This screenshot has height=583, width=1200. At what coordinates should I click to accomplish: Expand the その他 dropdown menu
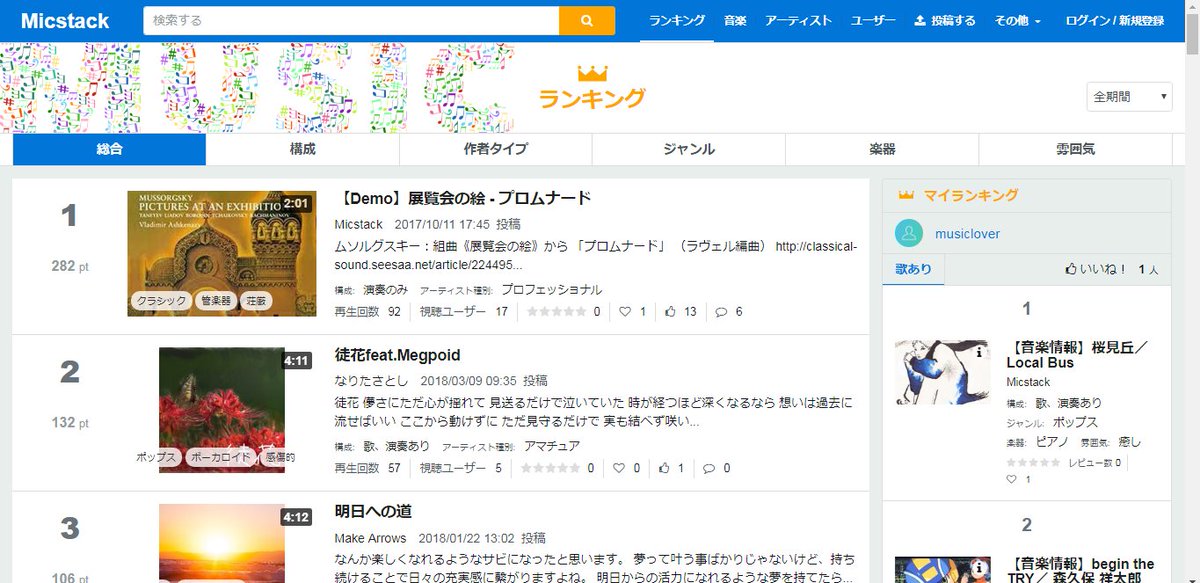pos(1018,20)
